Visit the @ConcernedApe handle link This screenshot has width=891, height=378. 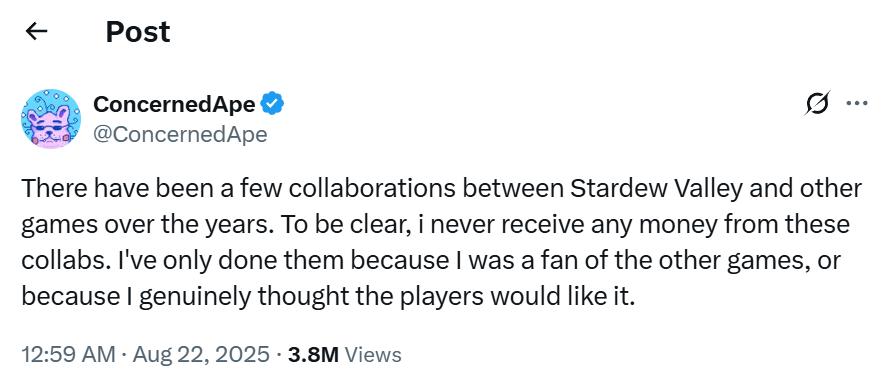coord(180,135)
